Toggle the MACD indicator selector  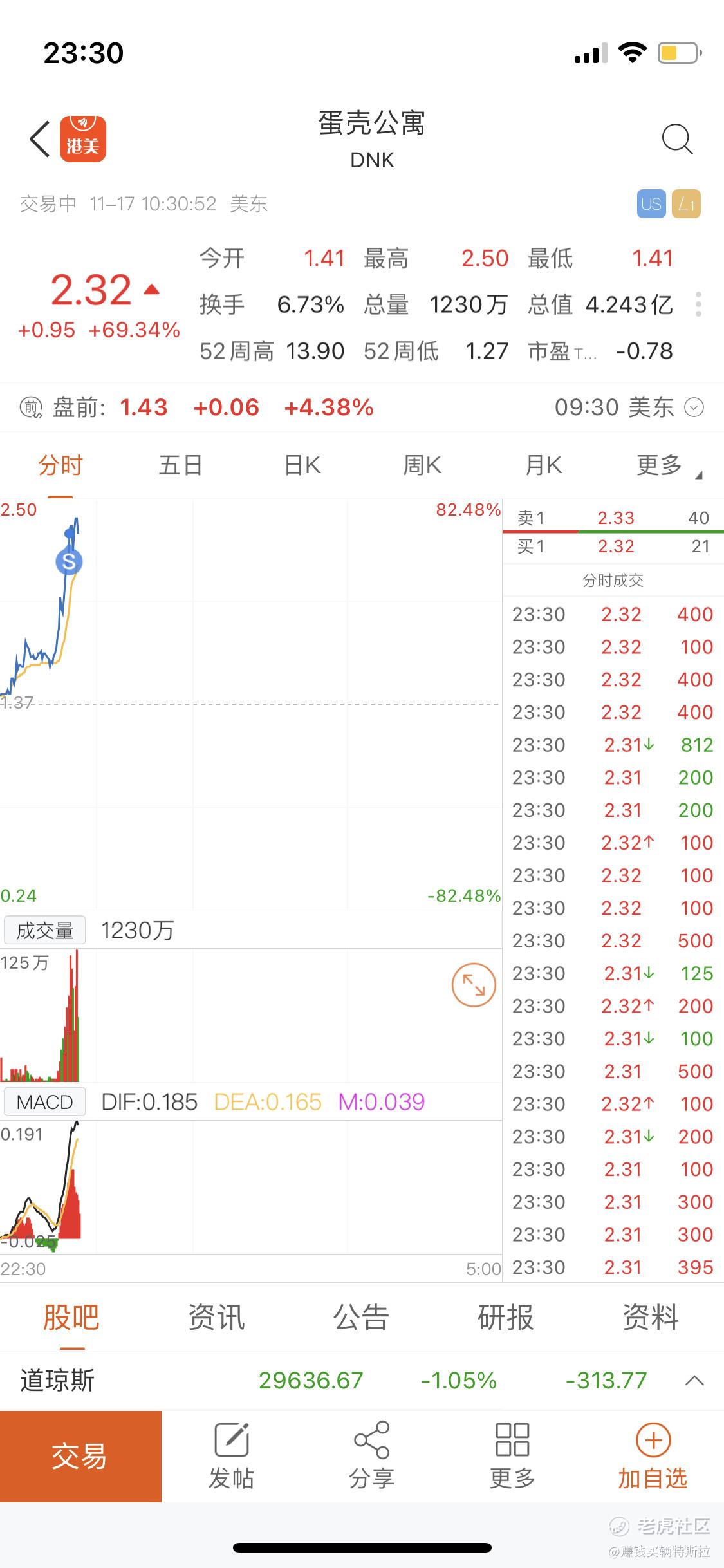point(44,1102)
